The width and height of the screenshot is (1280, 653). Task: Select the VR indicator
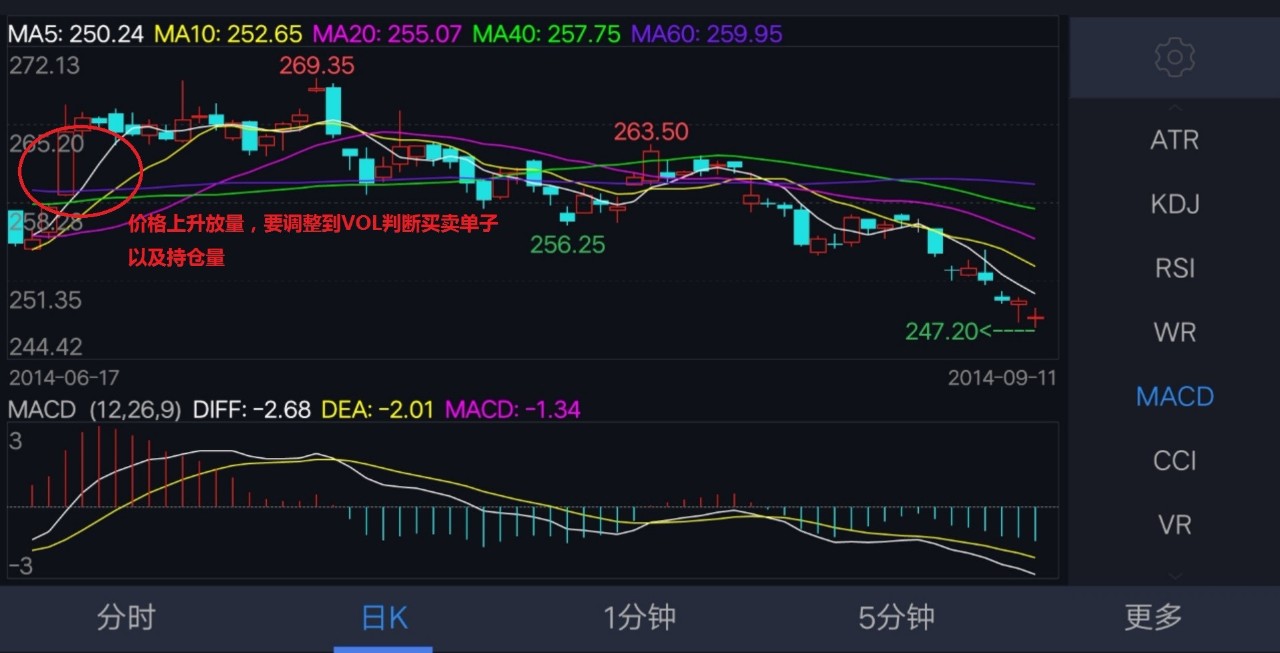coord(1174,524)
